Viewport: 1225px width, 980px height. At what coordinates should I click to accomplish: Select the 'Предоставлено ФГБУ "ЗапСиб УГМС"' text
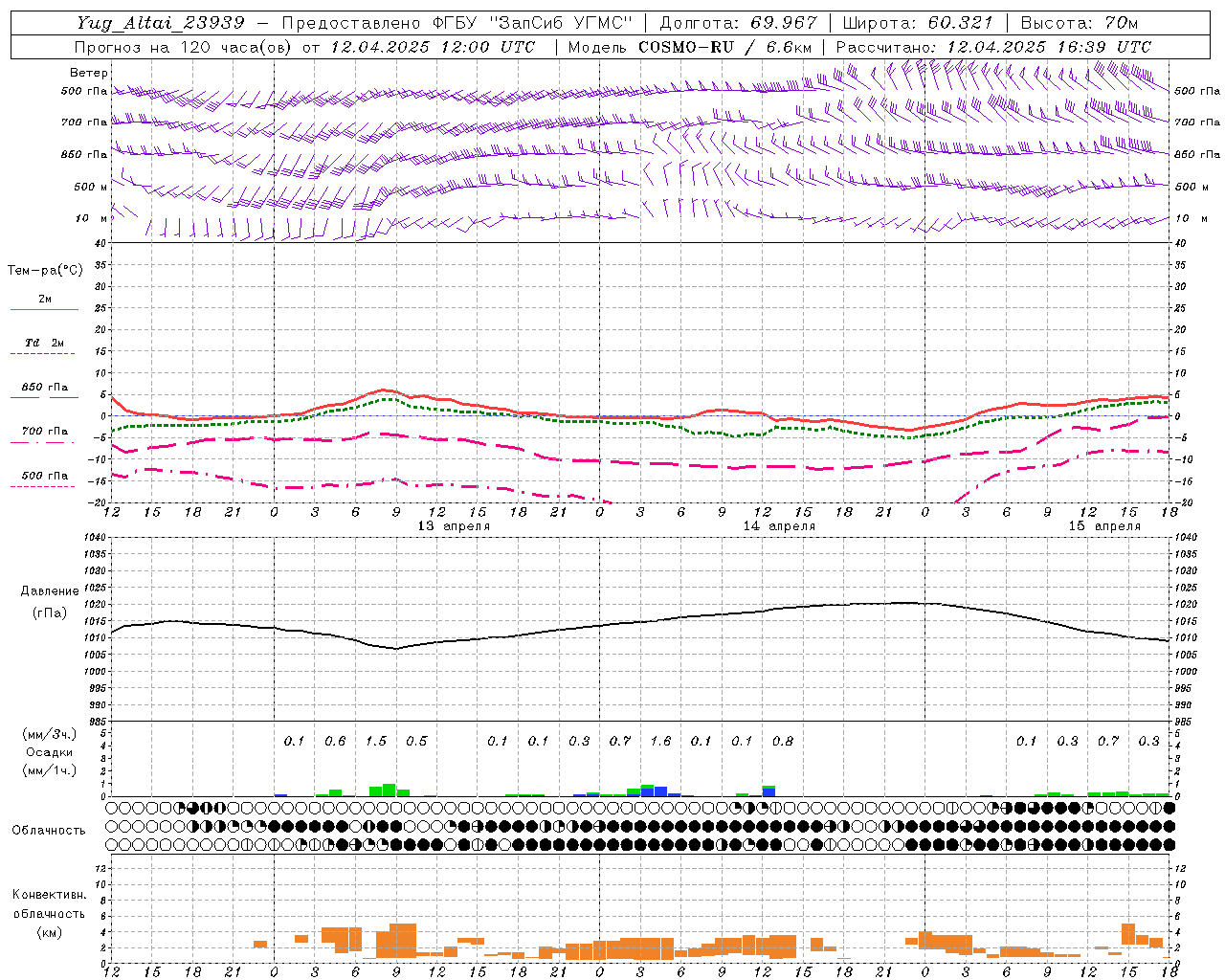click(457, 23)
